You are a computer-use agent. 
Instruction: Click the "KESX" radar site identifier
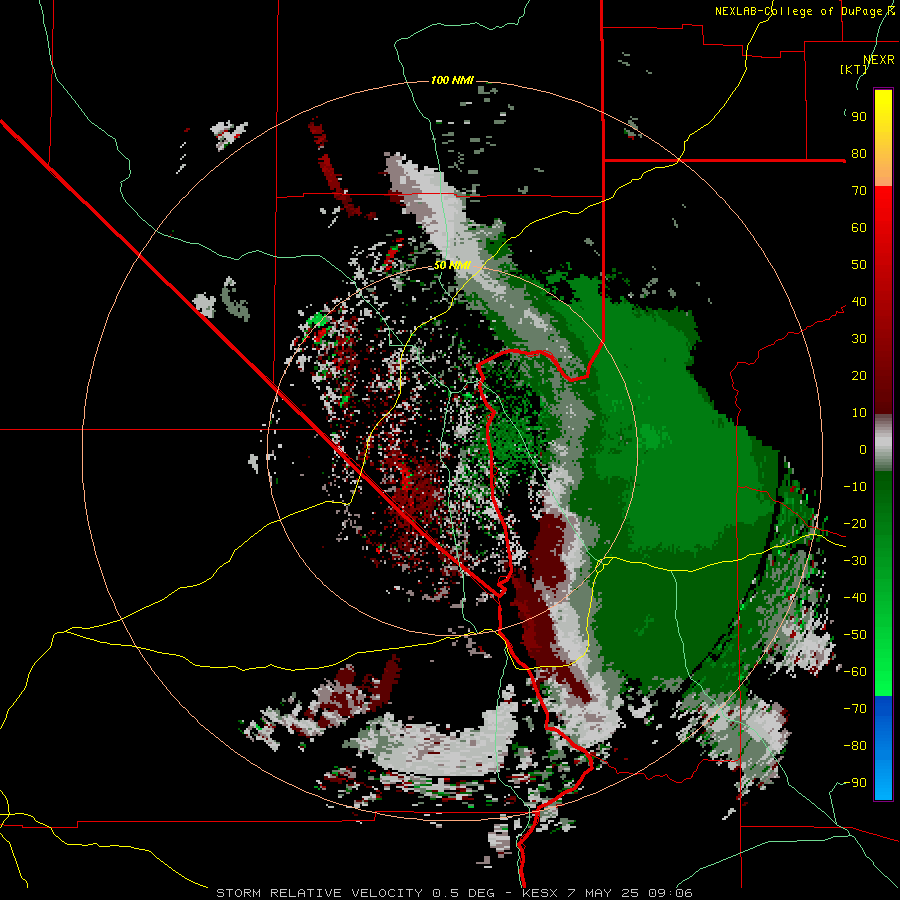tap(541, 893)
